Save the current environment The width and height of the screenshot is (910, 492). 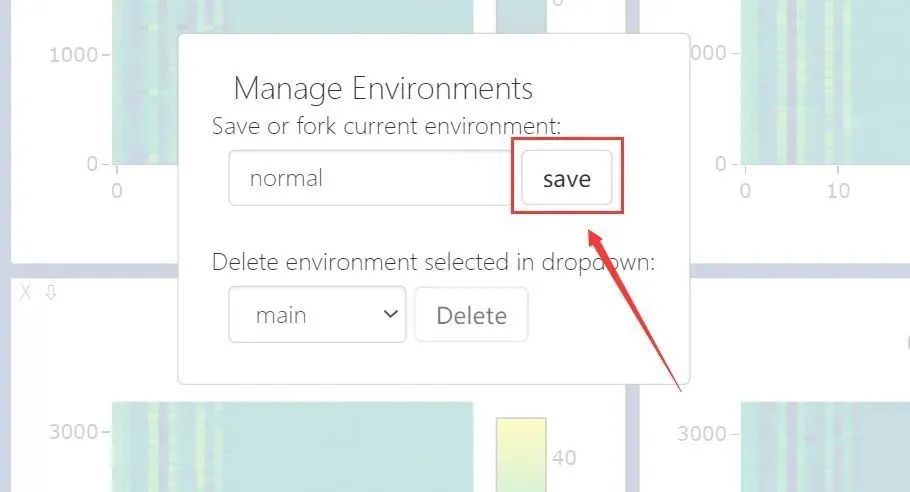click(566, 178)
